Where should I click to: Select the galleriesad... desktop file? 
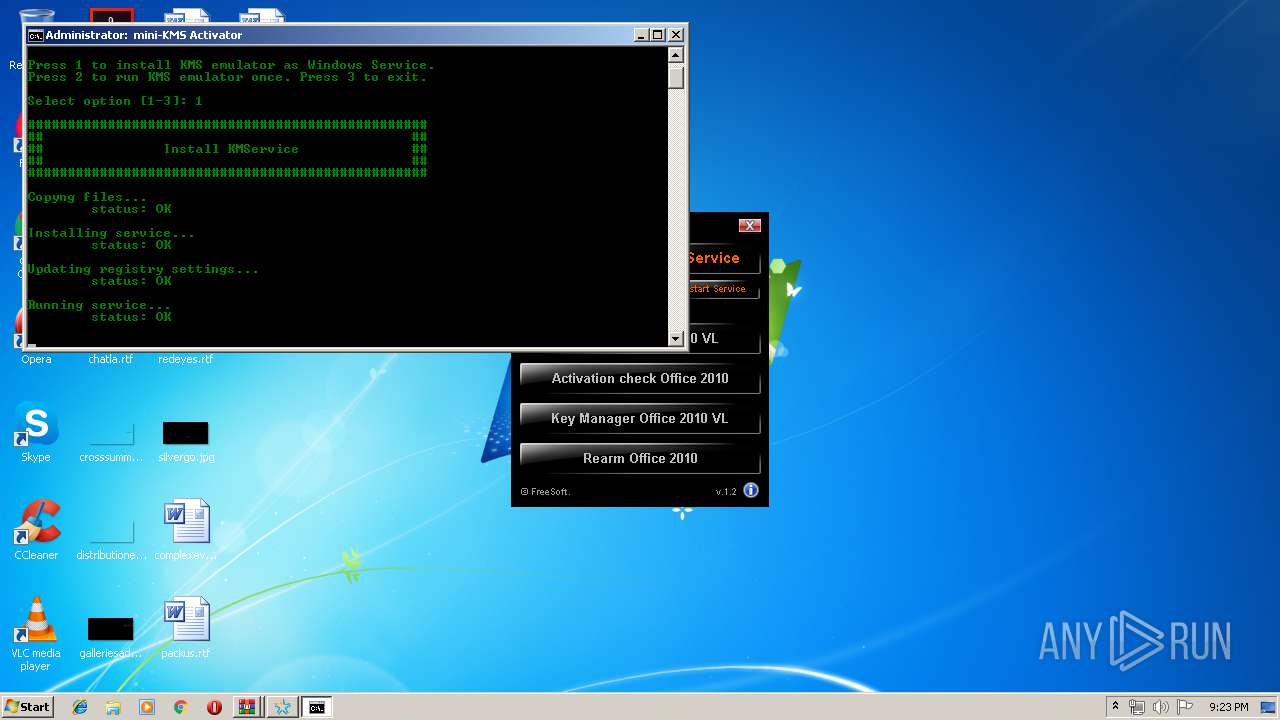pyautogui.click(x=111, y=635)
